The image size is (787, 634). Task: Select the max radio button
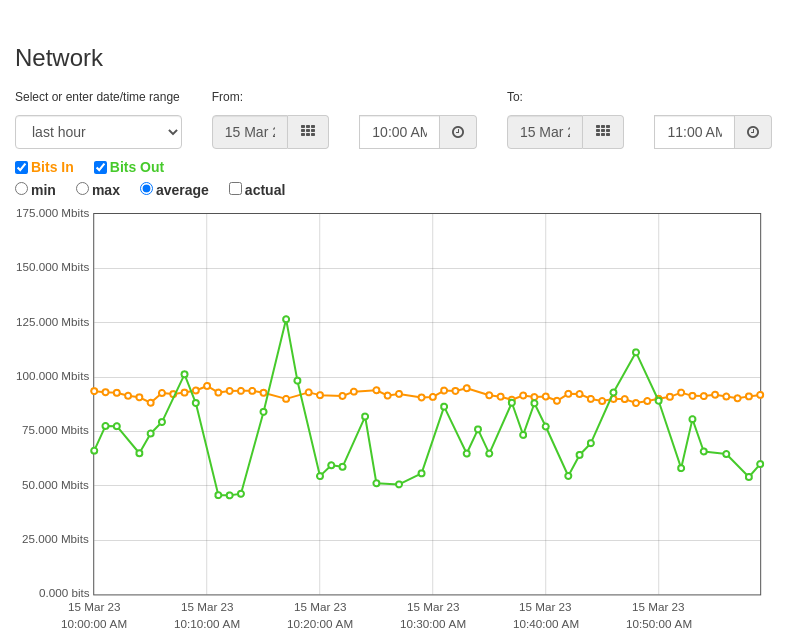click(82, 189)
